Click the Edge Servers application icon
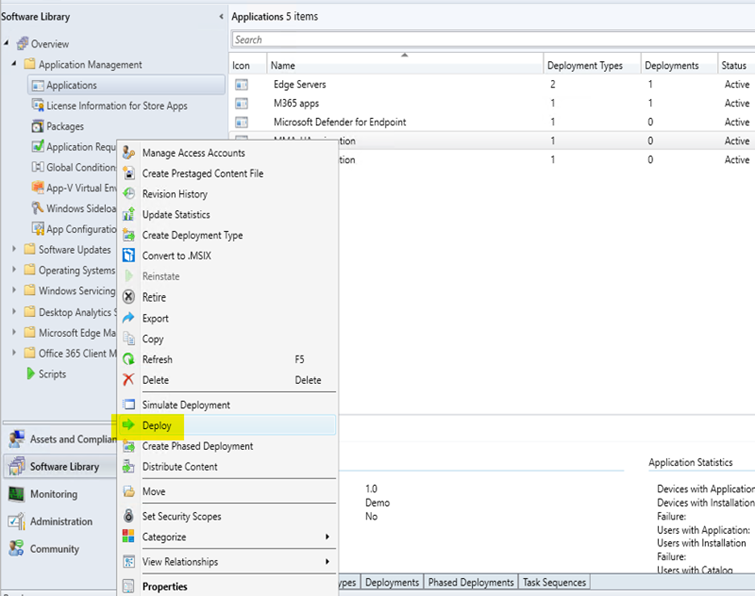Image resolution: width=755 pixels, height=596 pixels. tap(241, 85)
